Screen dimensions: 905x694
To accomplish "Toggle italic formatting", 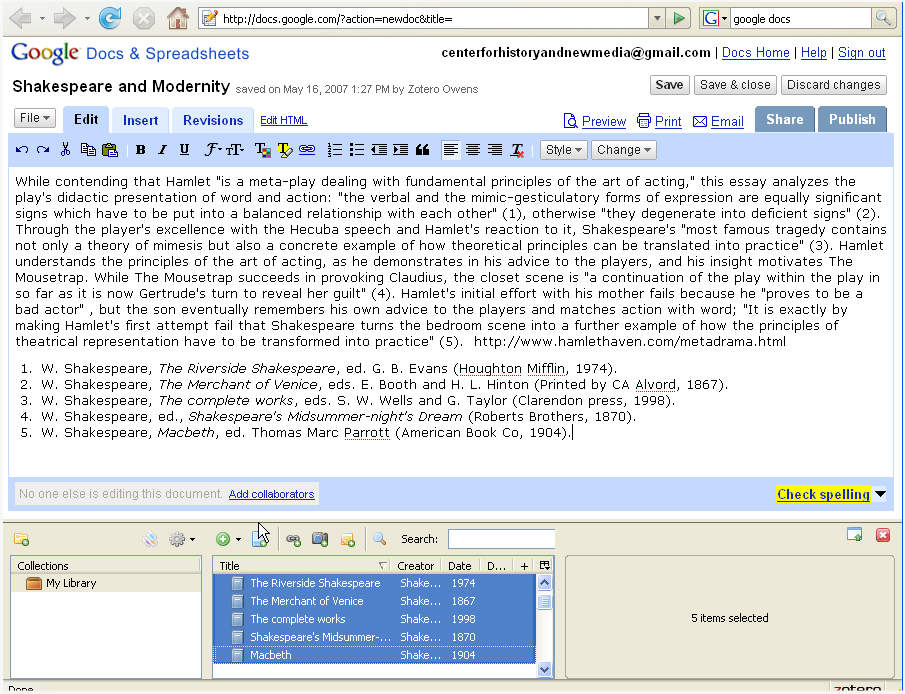I will [x=162, y=150].
